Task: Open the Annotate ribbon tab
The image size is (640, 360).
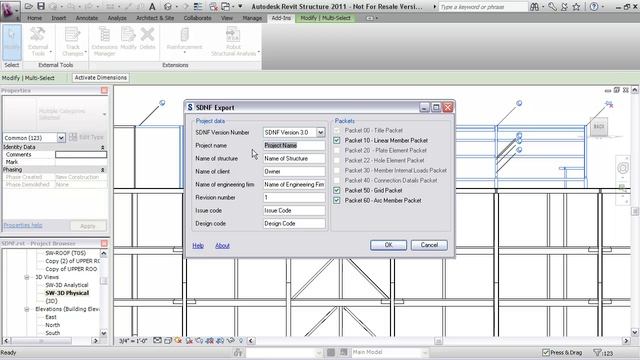Action: click(x=87, y=18)
